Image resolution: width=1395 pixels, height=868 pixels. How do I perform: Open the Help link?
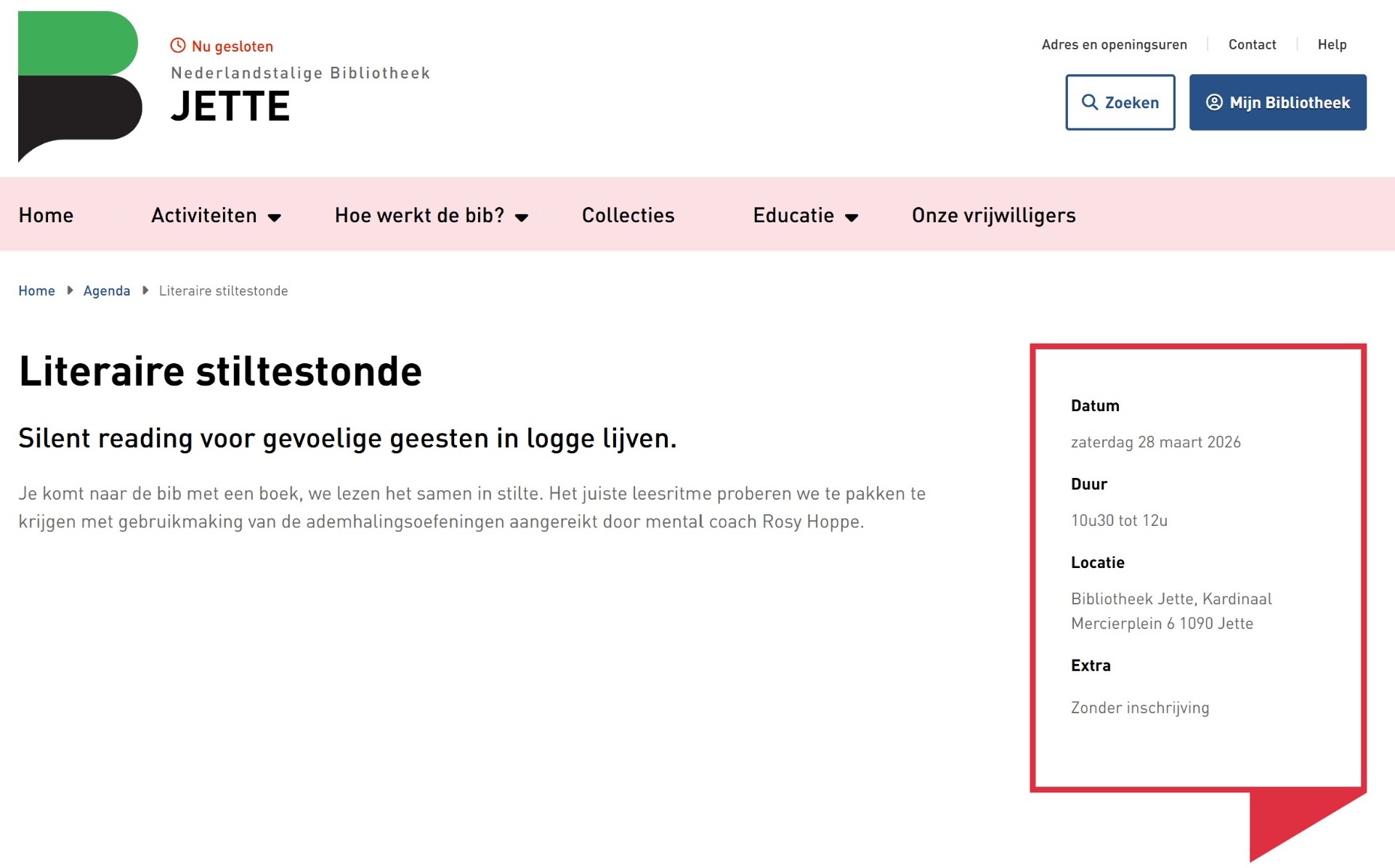[1332, 44]
